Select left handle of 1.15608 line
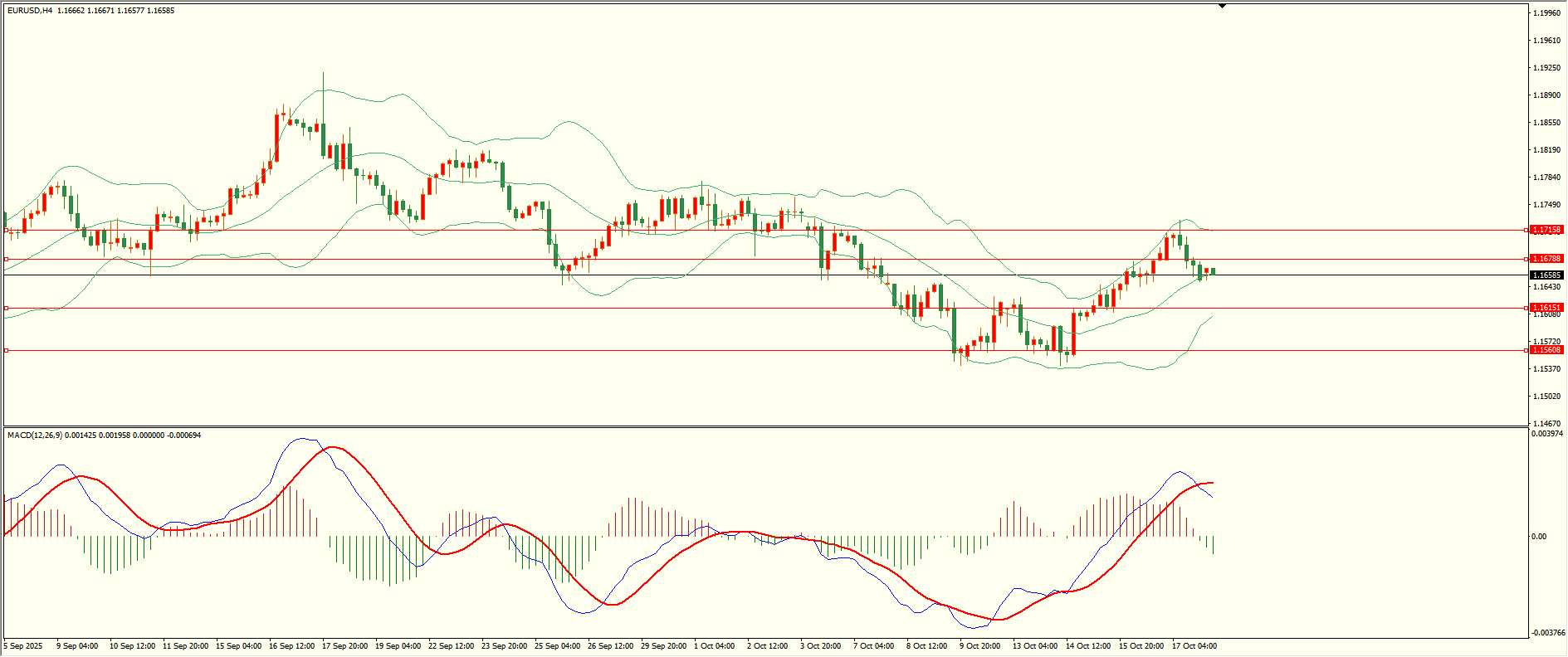 pyautogui.click(x=7, y=351)
